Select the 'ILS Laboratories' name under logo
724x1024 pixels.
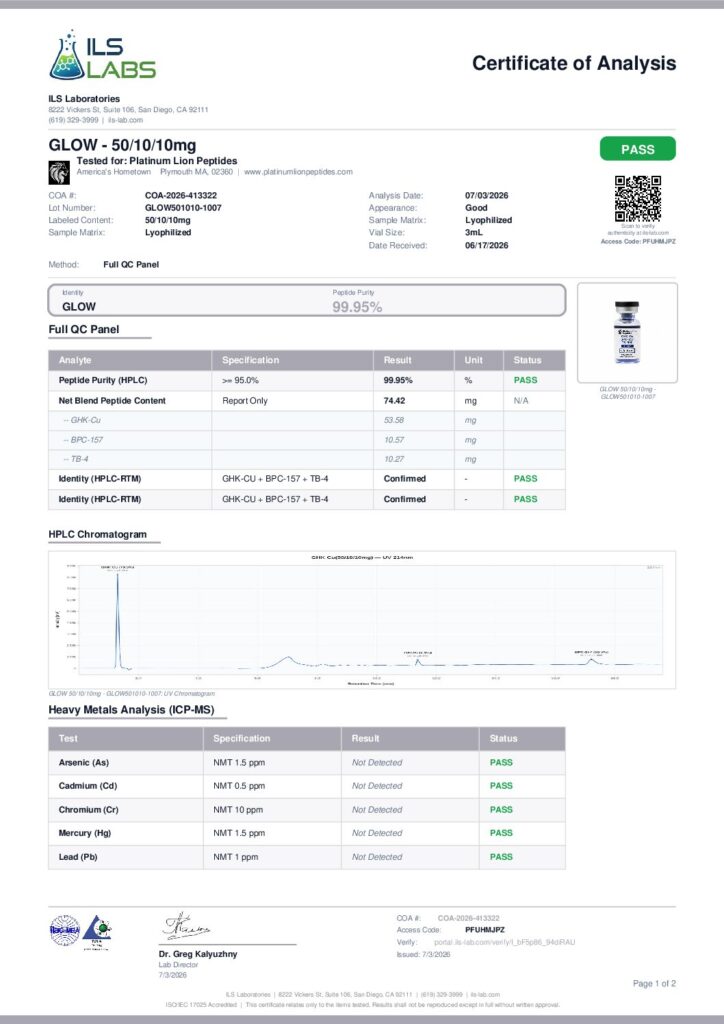click(84, 99)
